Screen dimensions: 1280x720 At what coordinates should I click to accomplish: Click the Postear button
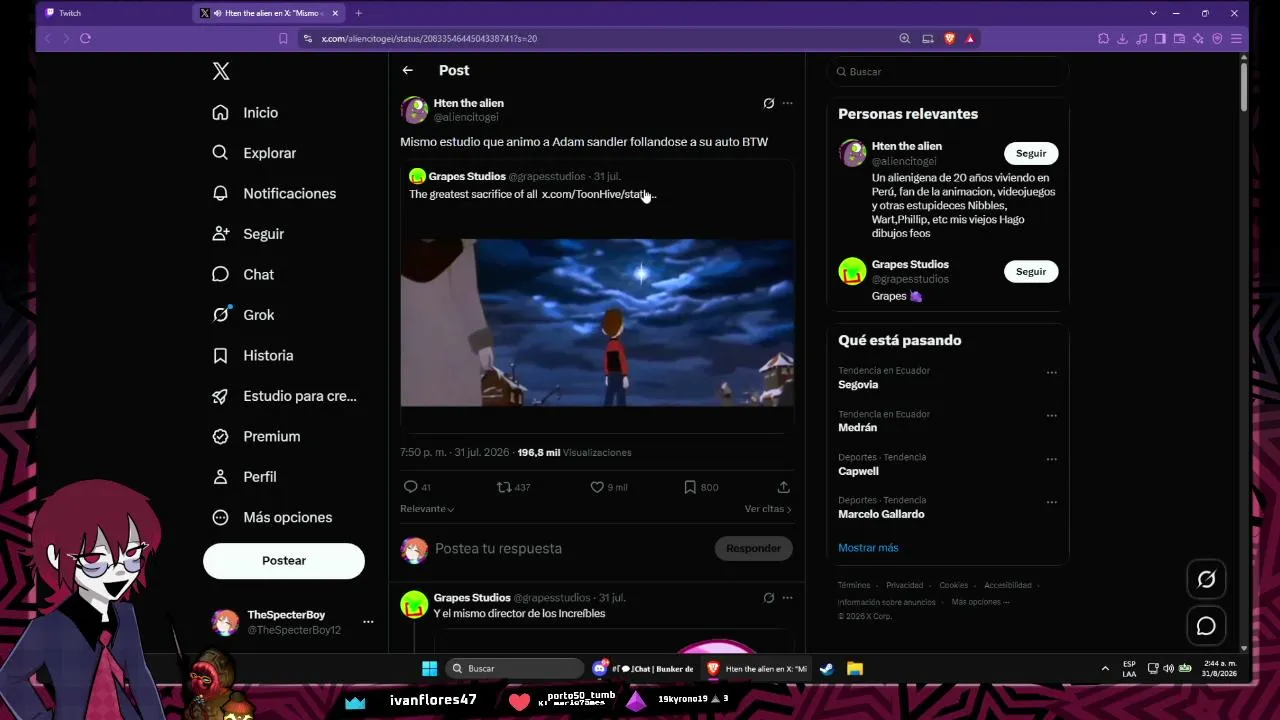click(x=284, y=561)
